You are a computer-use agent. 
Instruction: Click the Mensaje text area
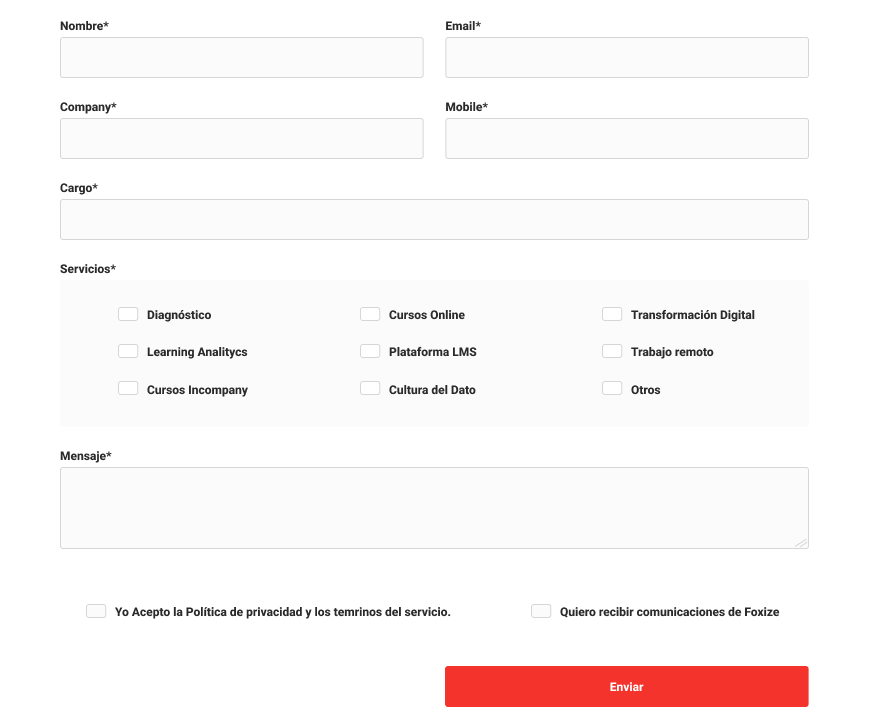point(434,508)
